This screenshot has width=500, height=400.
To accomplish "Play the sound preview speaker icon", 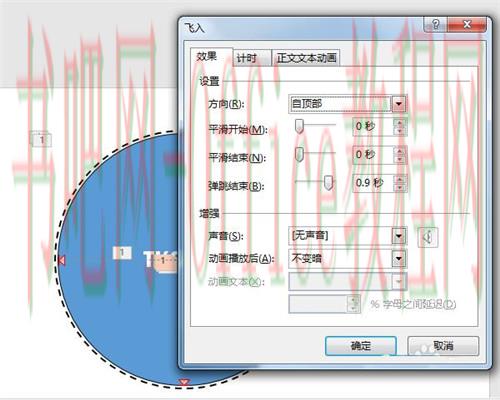I will point(428,237).
